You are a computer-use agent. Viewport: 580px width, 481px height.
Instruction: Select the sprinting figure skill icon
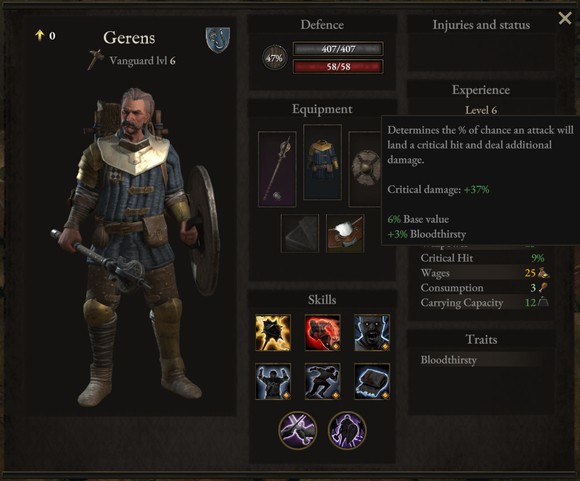[322, 381]
